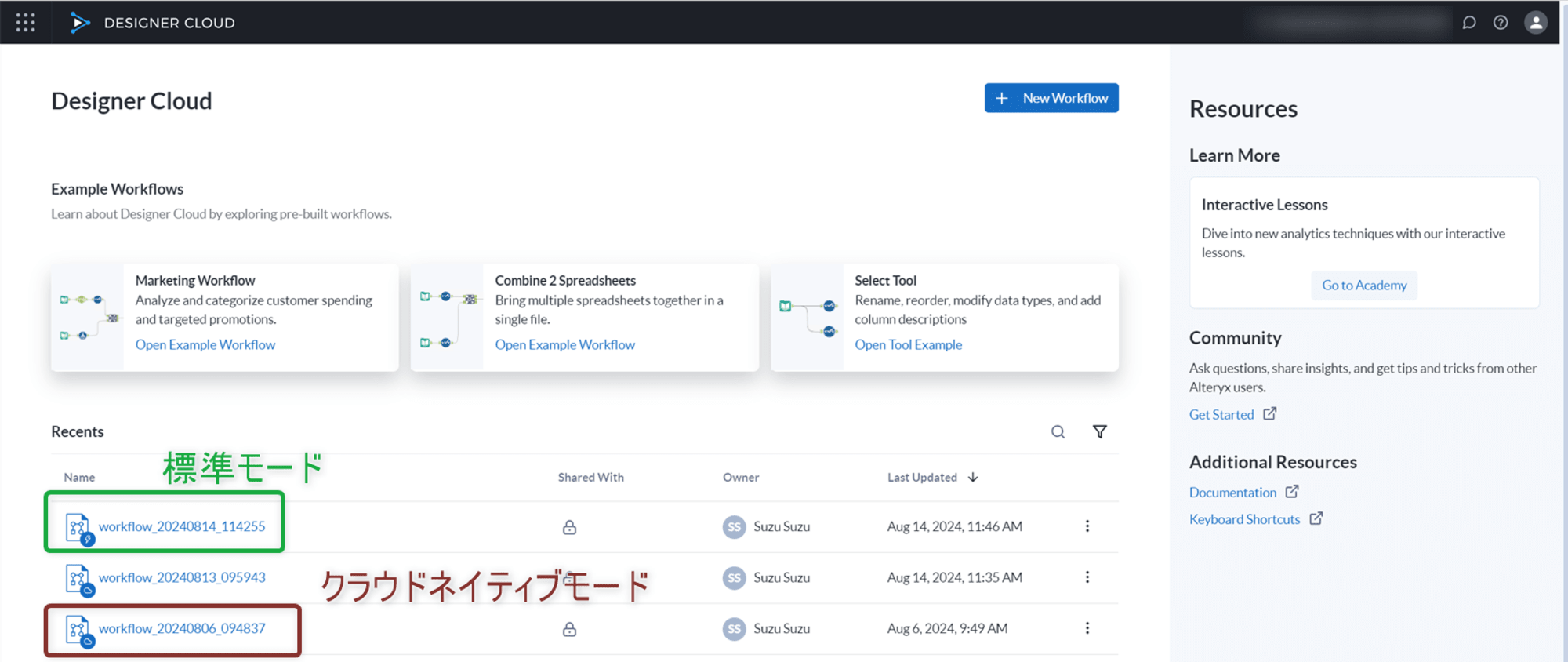This screenshot has height=662, width=1568.
Task: Open more options for workflow_20240814_114255
Action: point(1087,526)
